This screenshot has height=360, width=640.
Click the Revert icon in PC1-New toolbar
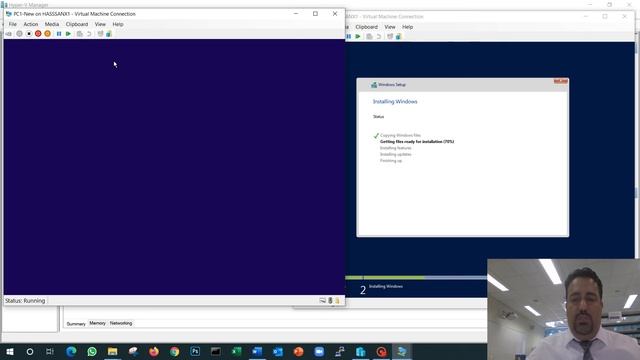coord(89,34)
